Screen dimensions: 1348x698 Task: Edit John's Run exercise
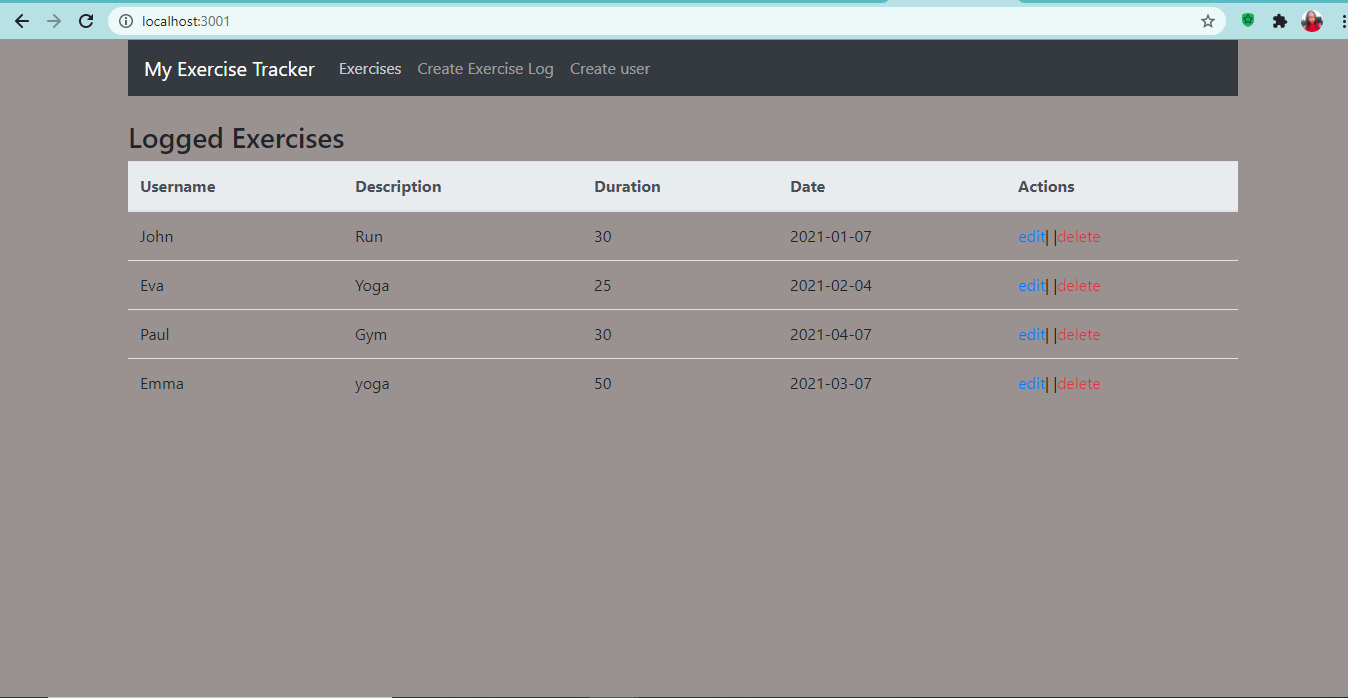tap(1031, 237)
